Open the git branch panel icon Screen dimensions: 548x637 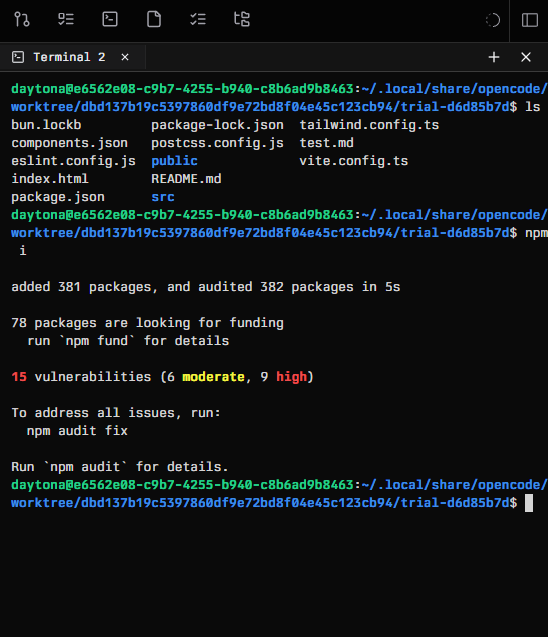[22, 19]
